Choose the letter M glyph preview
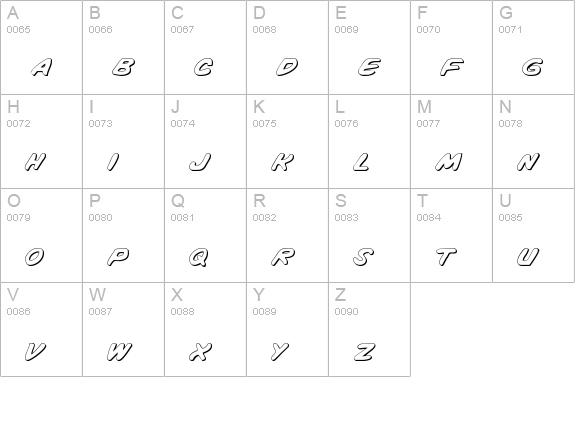 pyautogui.click(x=449, y=162)
